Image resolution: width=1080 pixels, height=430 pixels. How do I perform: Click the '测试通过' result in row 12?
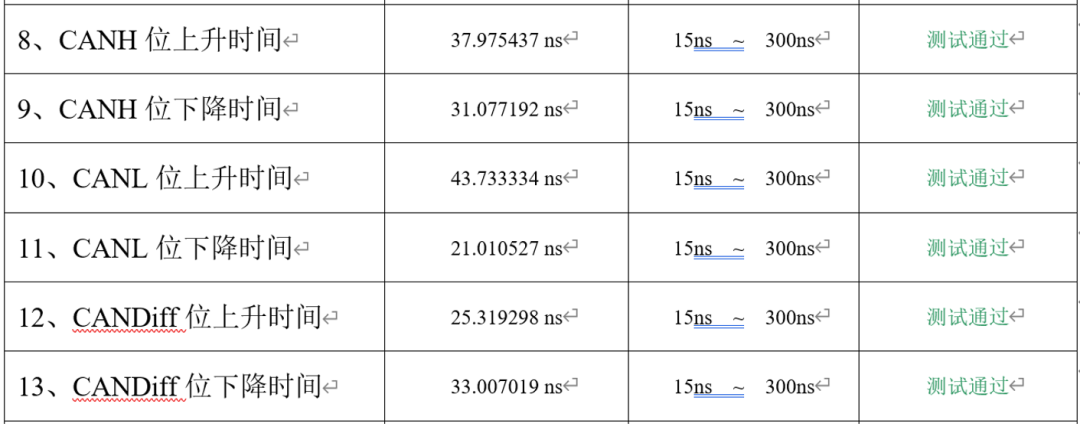click(x=968, y=317)
